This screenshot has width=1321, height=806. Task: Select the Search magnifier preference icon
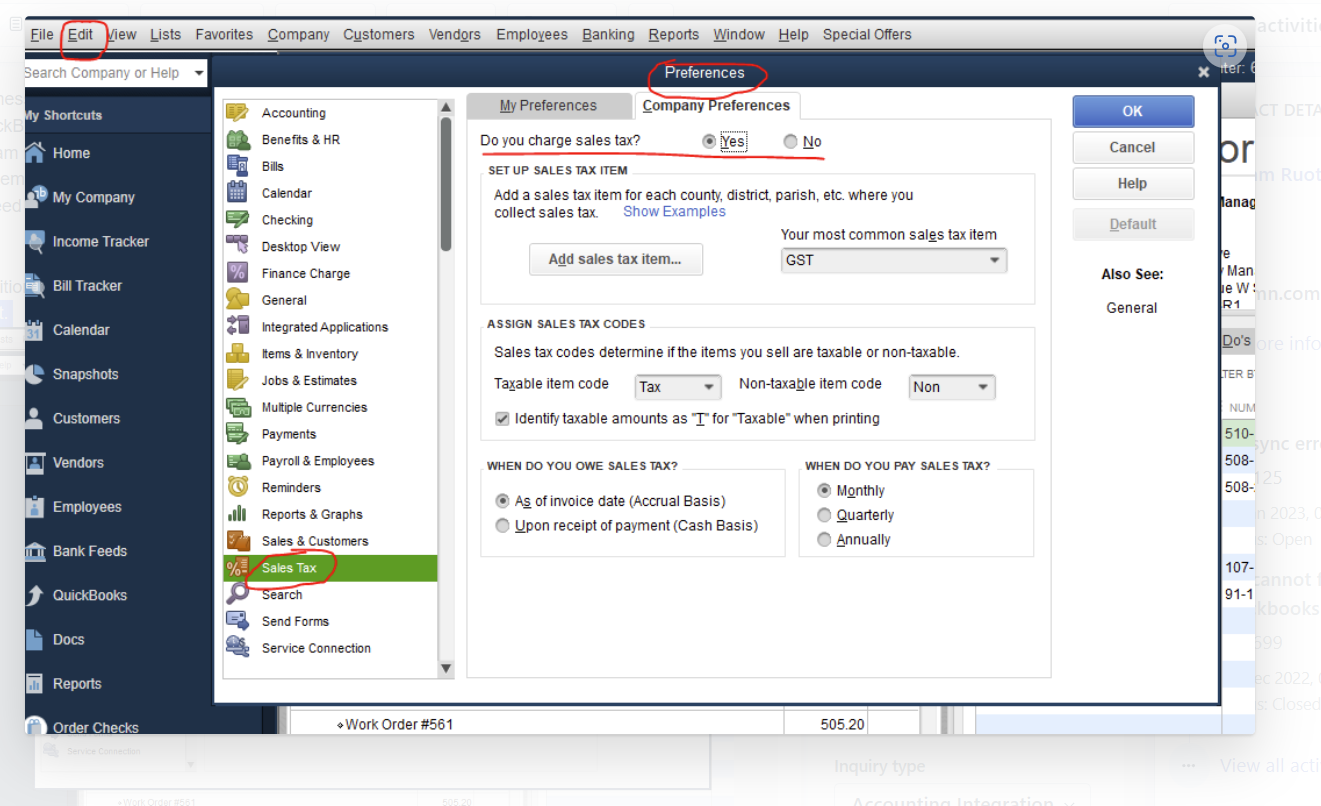click(237, 594)
